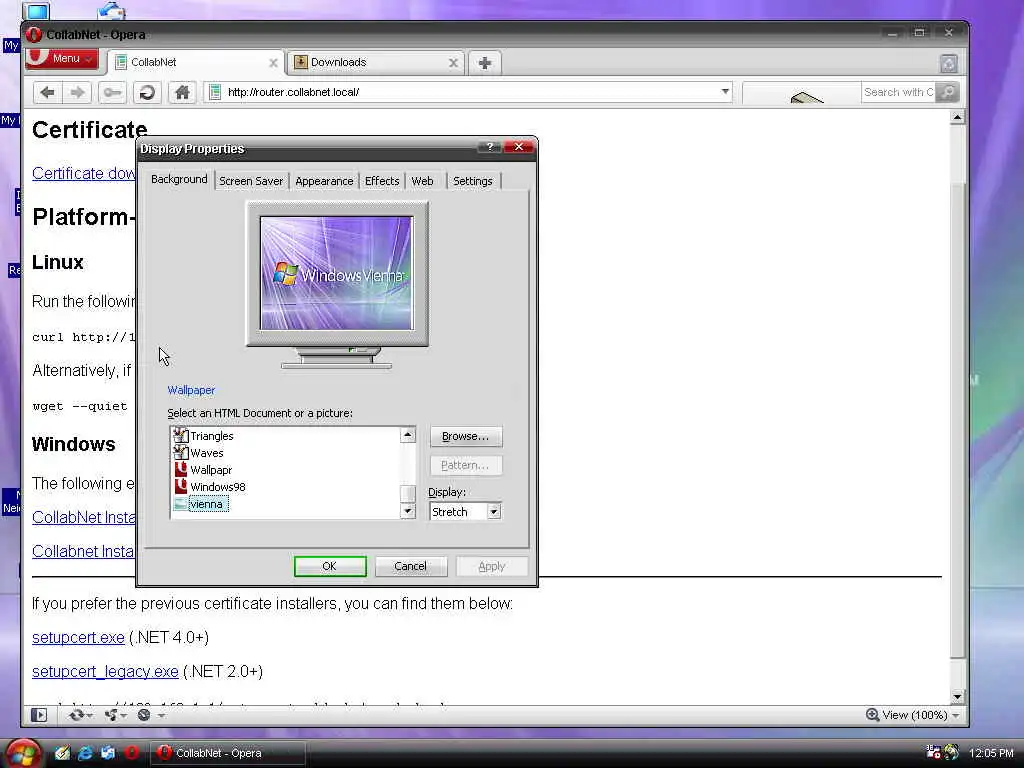Click the search magnifier button in Opera
Screen dimensions: 1024x768
coord(946,92)
